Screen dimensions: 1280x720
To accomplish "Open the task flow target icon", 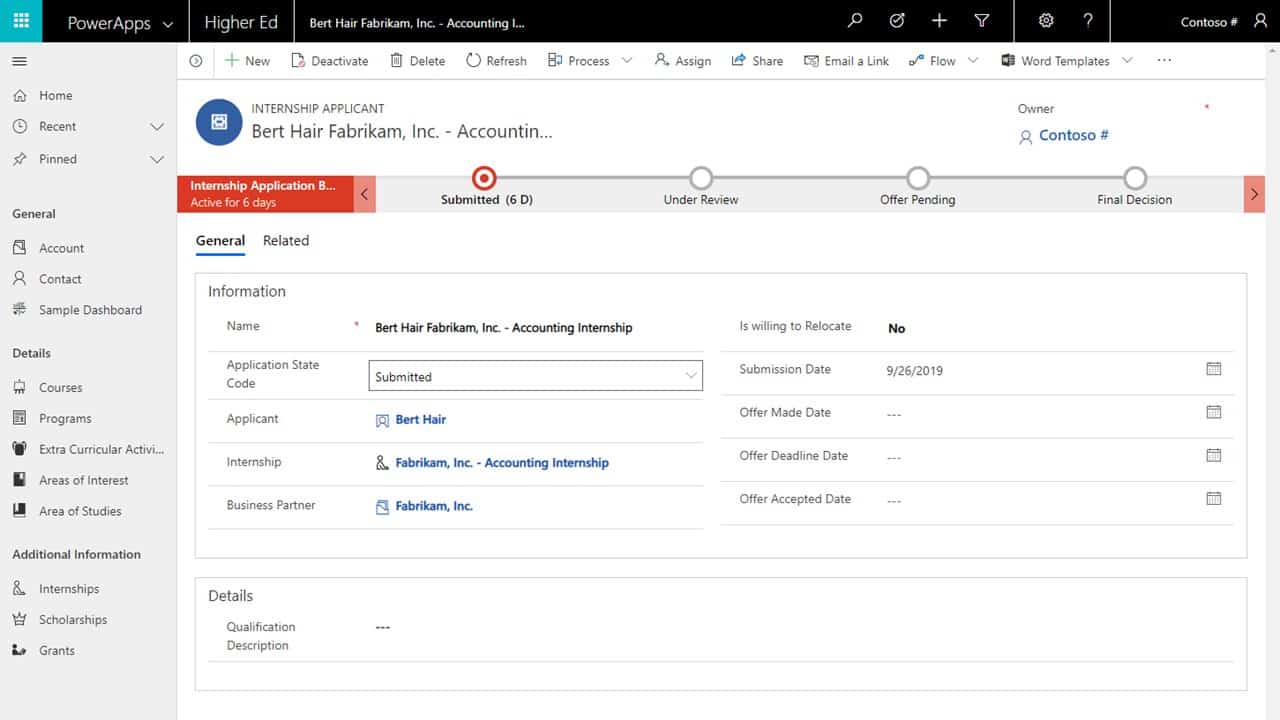I will [897, 21].
